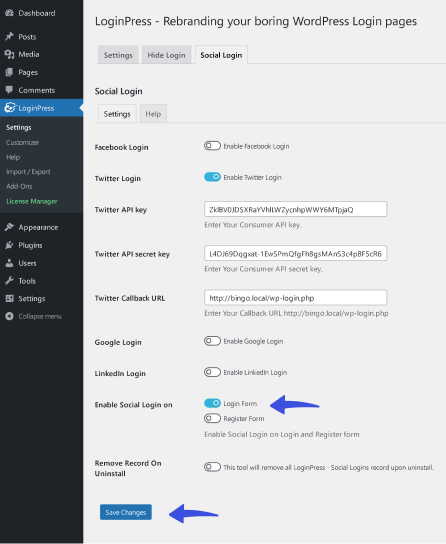Open the Tools menu item
Image resolution: width=446 pixels, height=544 pixels.
[42, 281]
